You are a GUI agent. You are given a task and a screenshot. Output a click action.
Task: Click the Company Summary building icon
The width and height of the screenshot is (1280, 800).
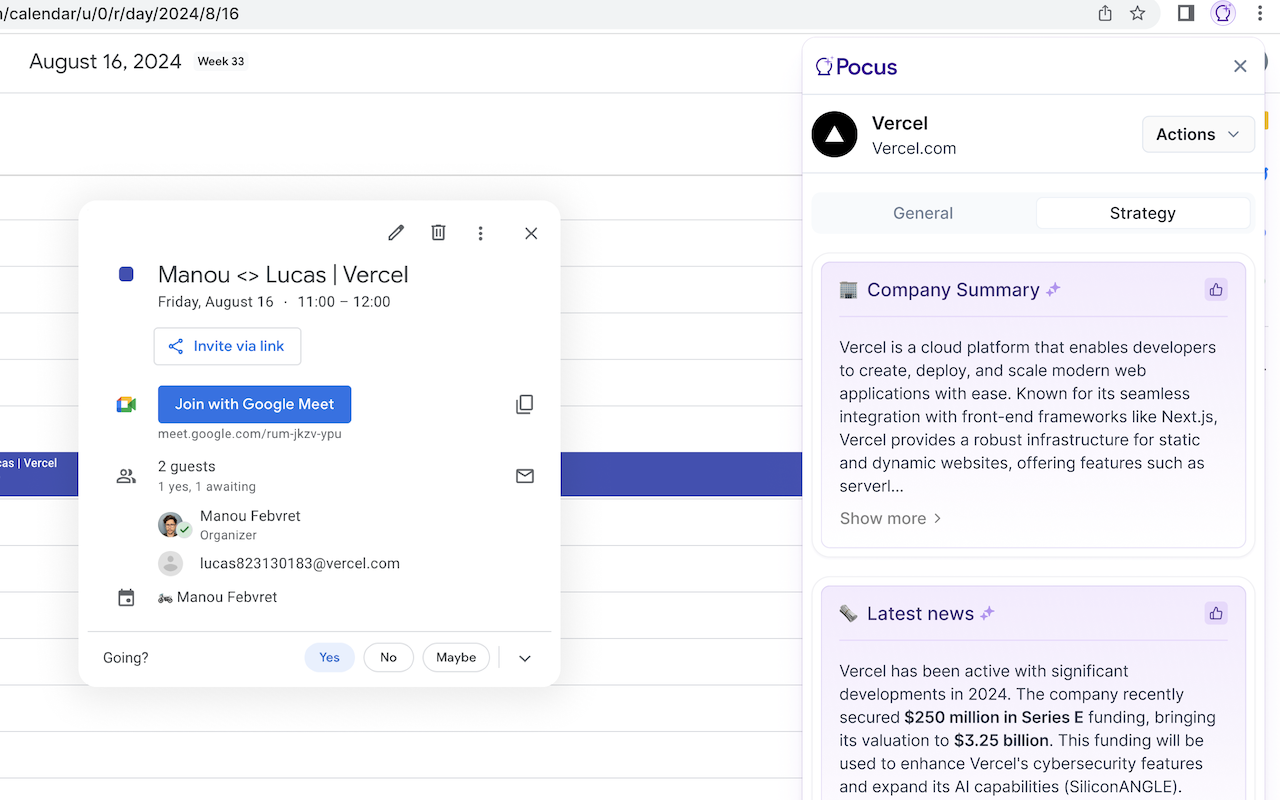point(849,290)
